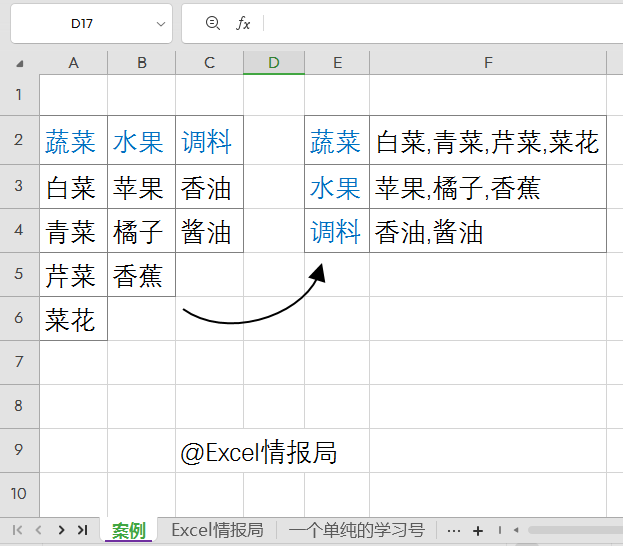Viewport: 623px width, 546px height.
Task: Select column B header
Action: (x=141, y=63)
